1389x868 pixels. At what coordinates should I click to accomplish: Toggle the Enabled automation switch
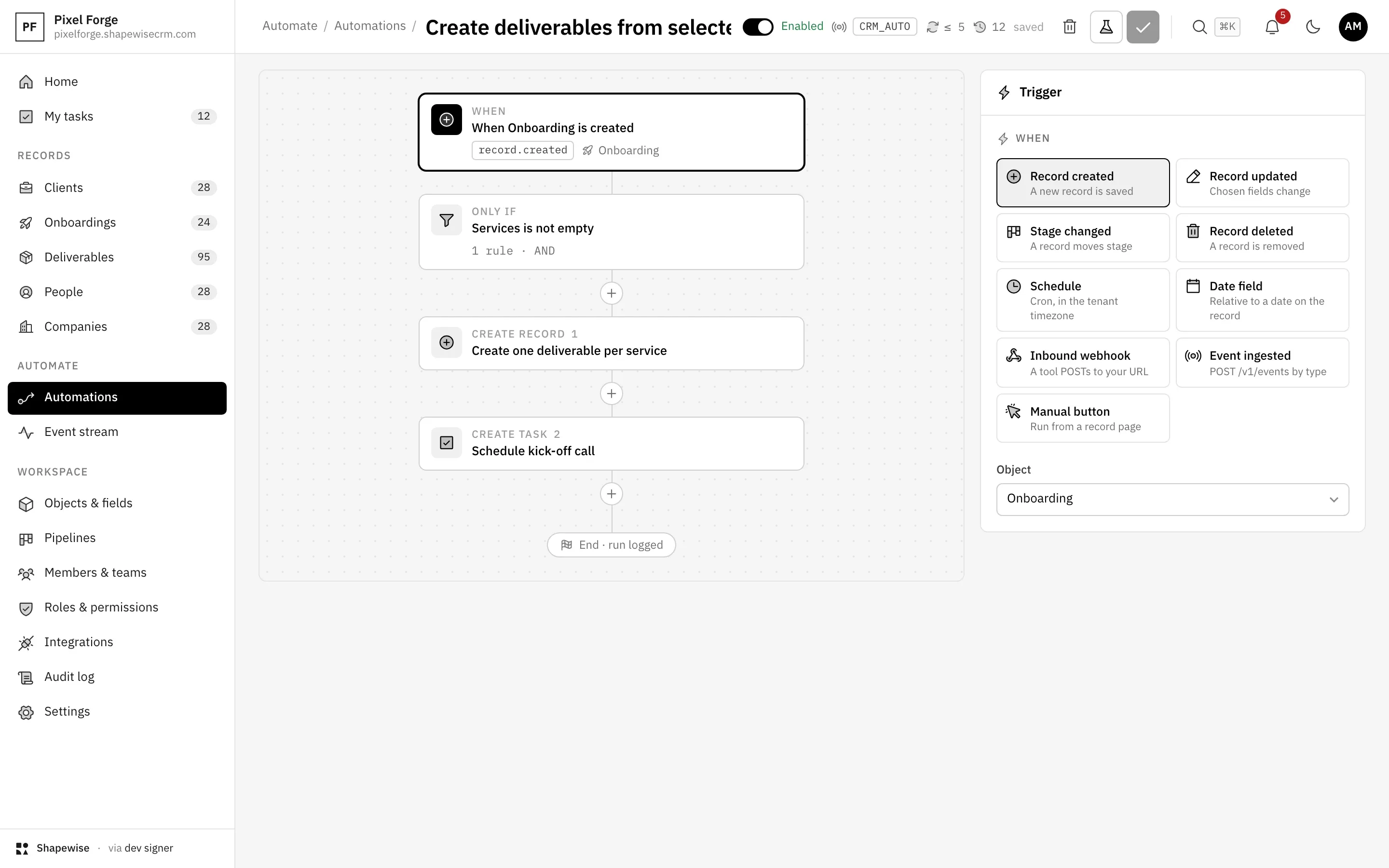[x=758, y=27]
